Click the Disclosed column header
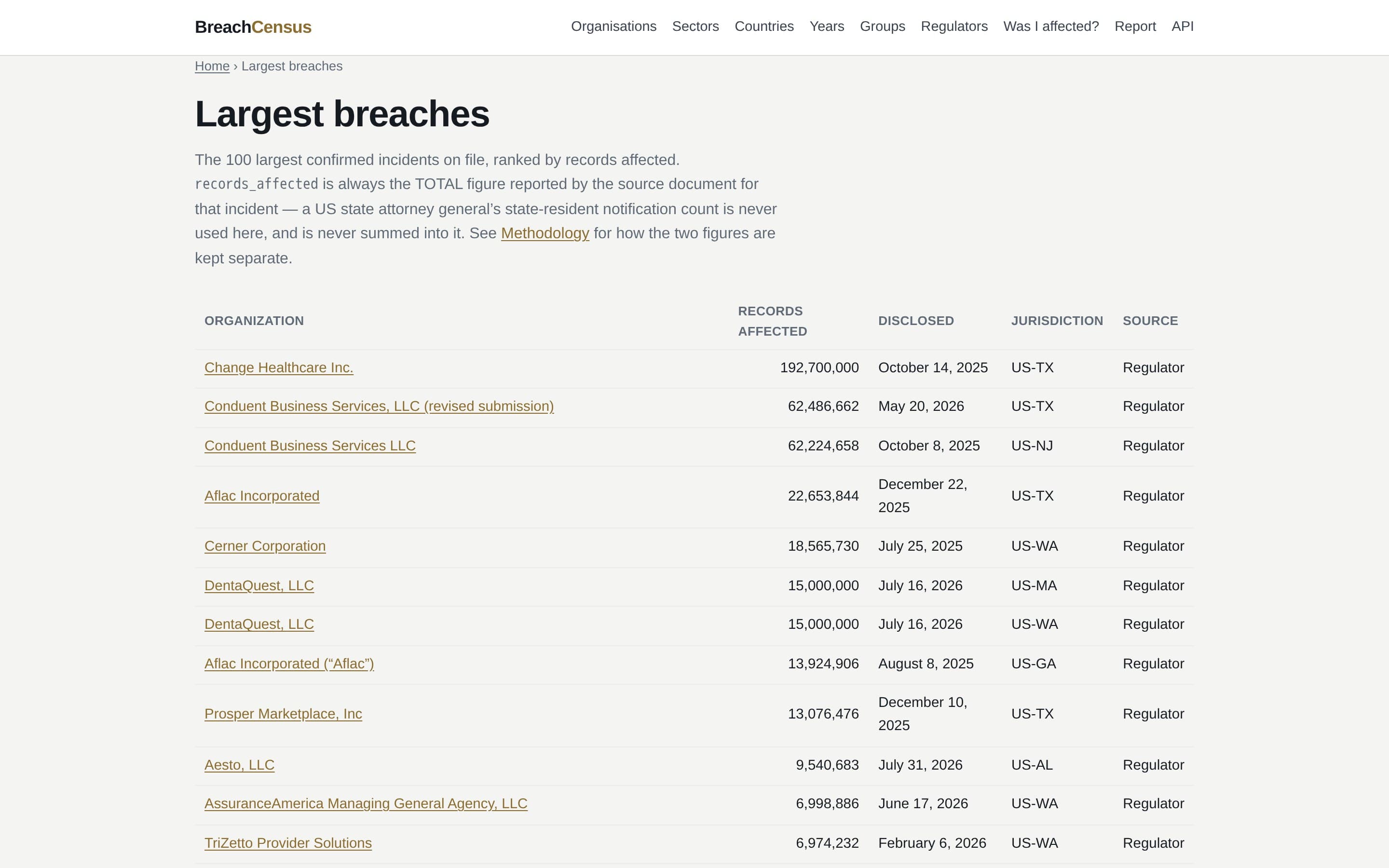Image resolution: width=1389 pixels, height=868 pixels. point(916,321)
